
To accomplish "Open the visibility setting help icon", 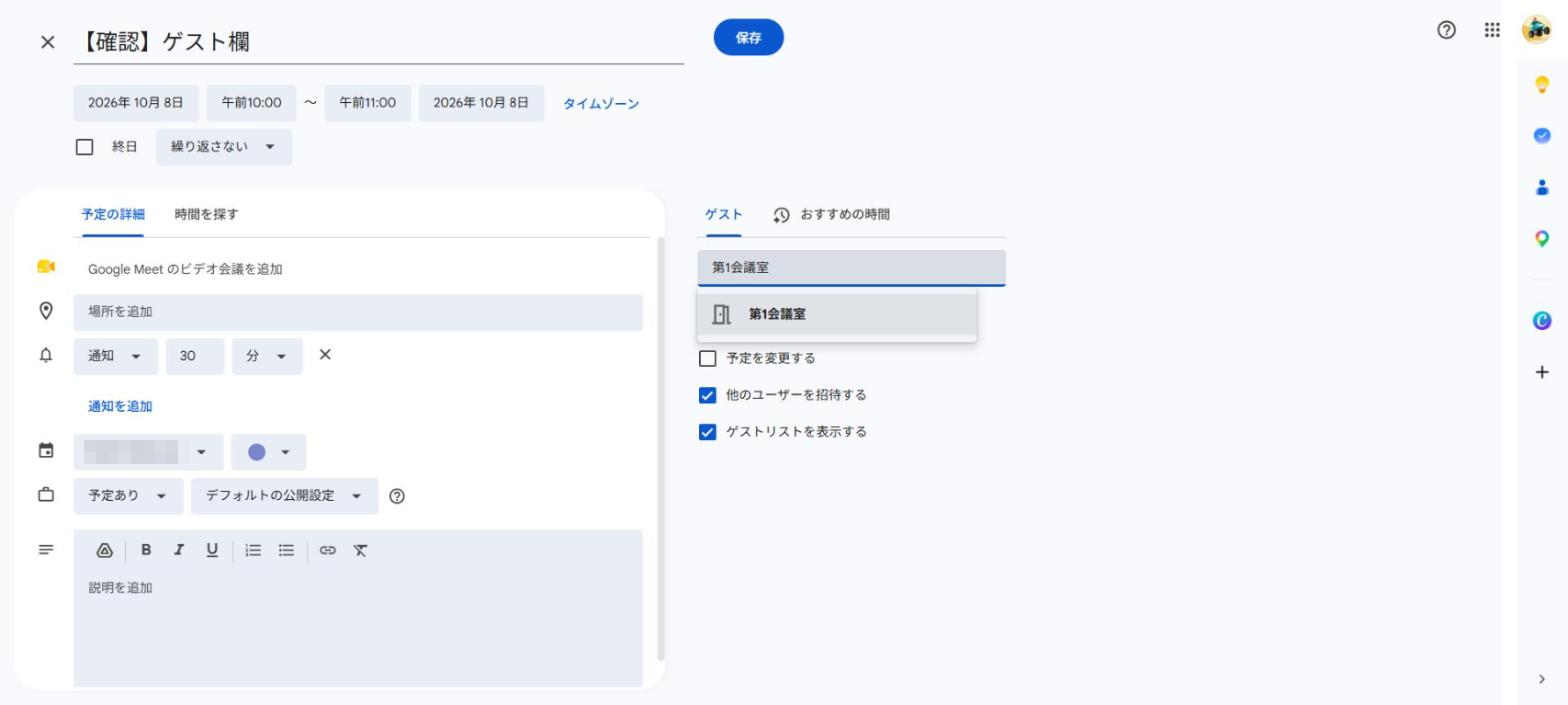I will (x=397, y=496).
